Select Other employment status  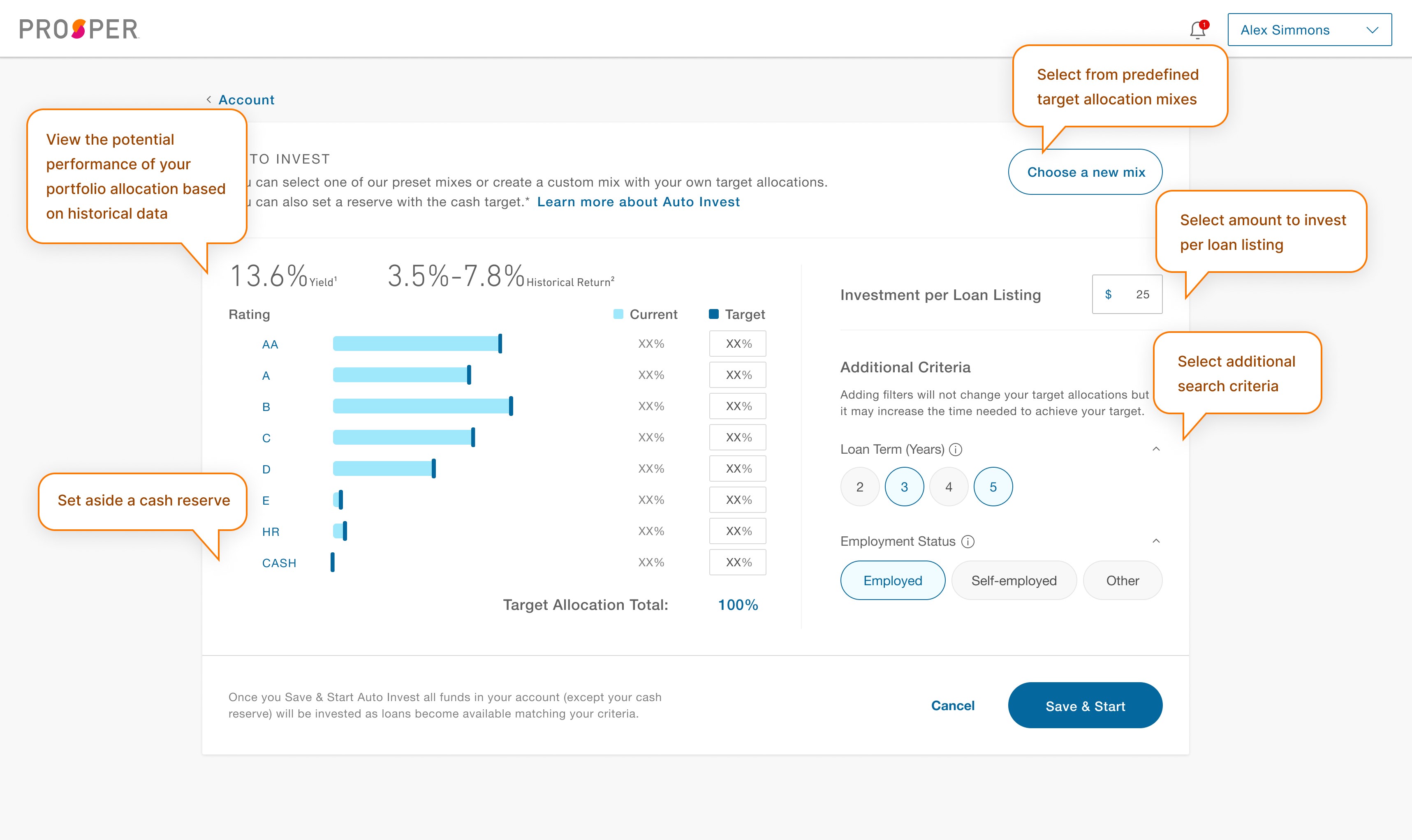tap(1123, 580)
